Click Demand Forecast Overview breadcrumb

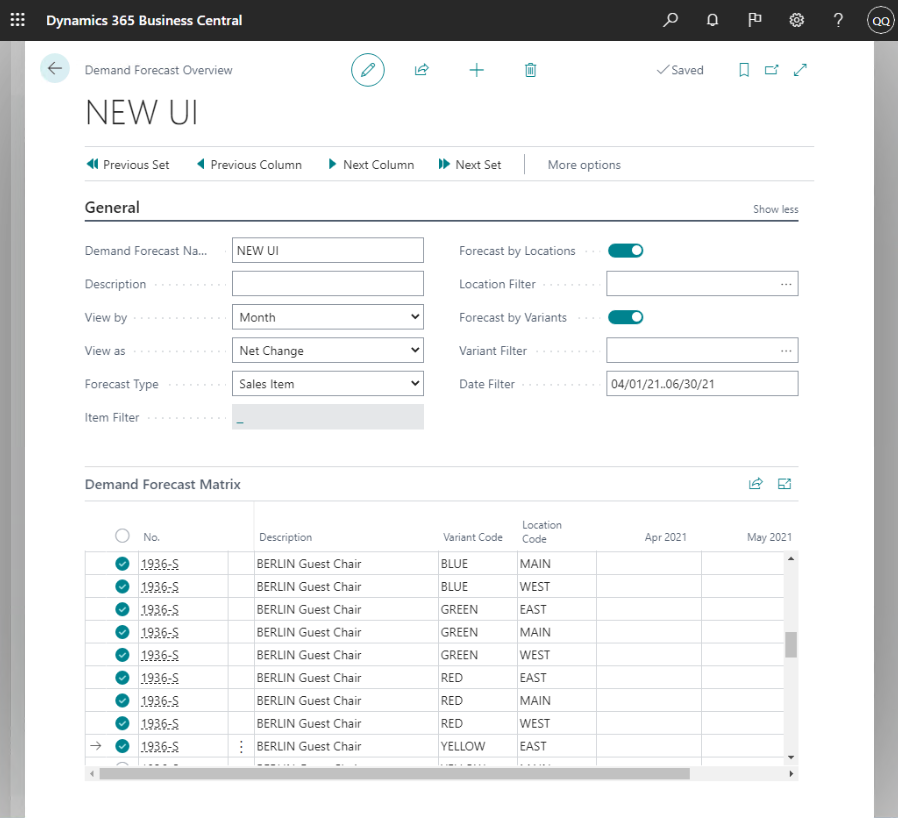159,70
